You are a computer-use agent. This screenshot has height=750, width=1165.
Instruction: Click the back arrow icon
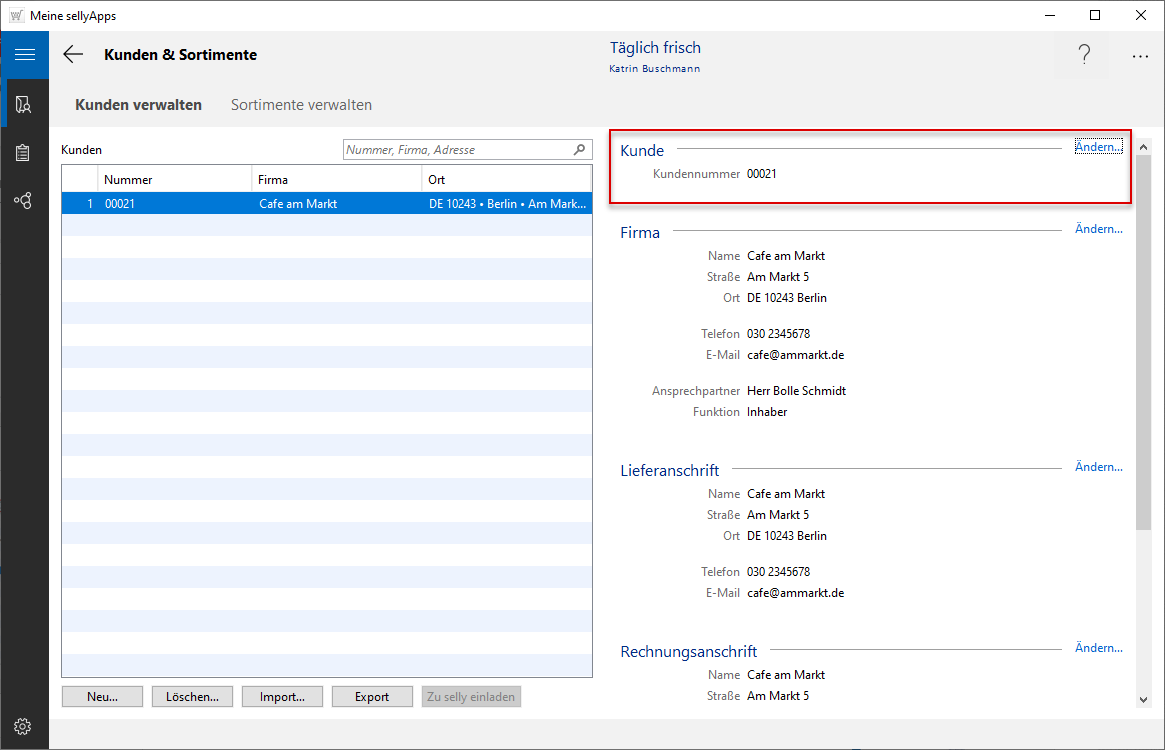(73, 55)
